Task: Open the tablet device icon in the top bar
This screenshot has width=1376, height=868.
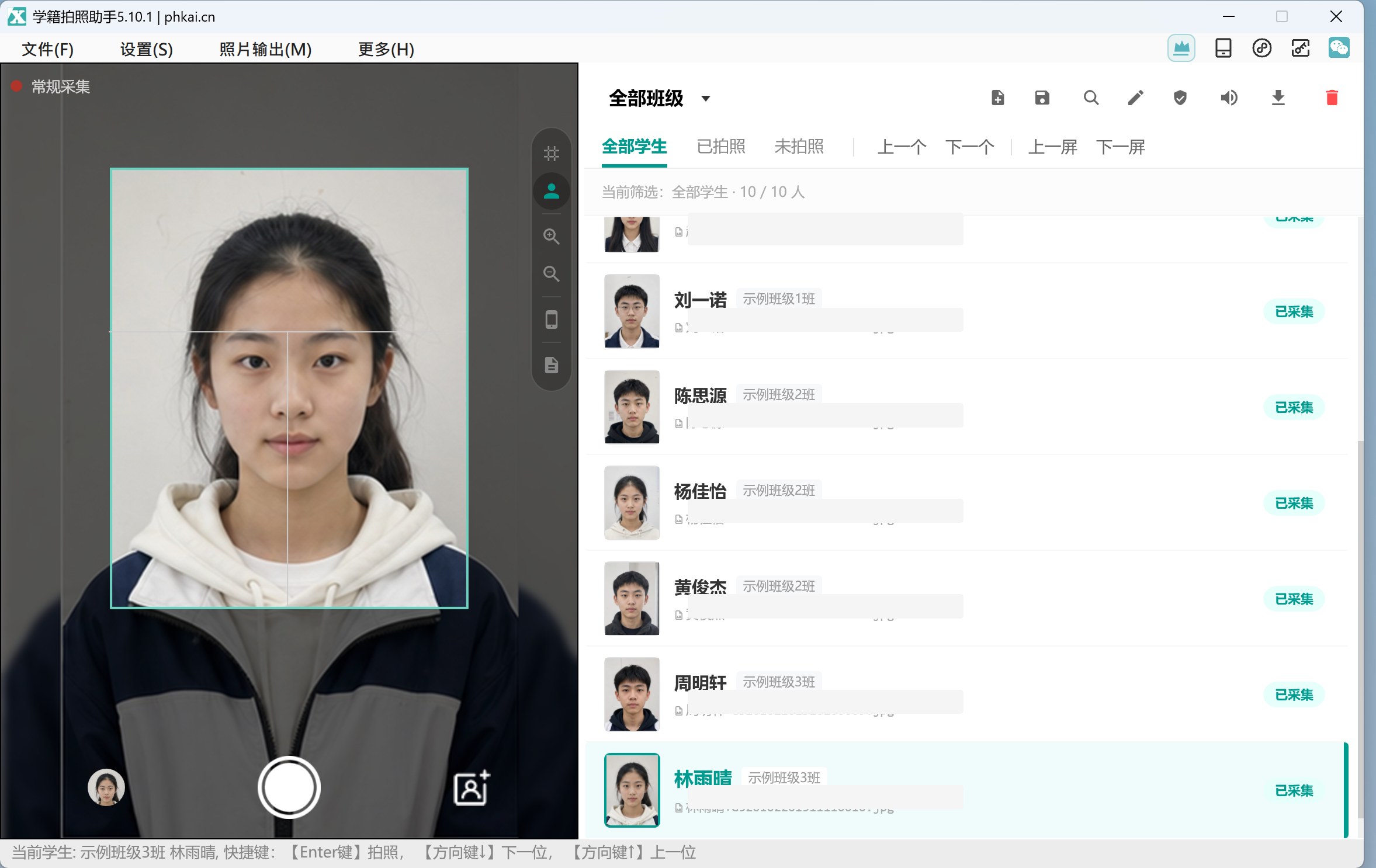Action: point(1223,48)
